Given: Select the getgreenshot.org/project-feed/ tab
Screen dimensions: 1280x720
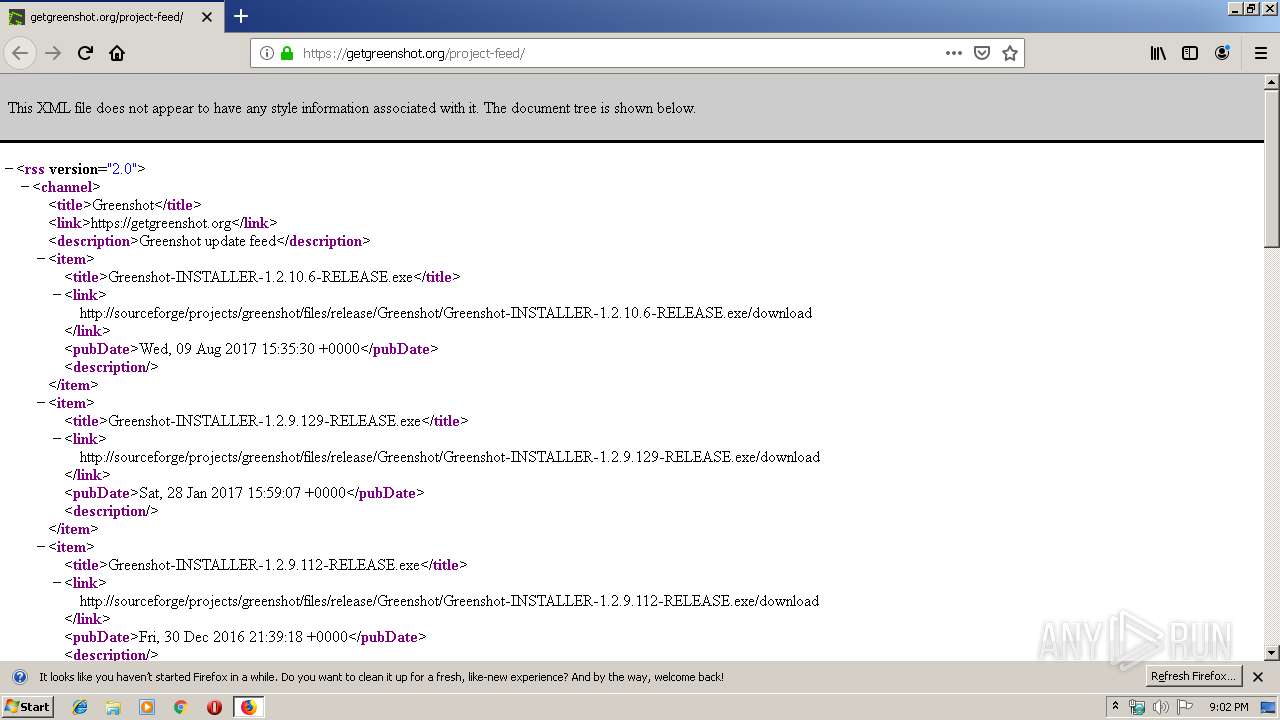Looking at the screenshot, I should pos(113,17).
